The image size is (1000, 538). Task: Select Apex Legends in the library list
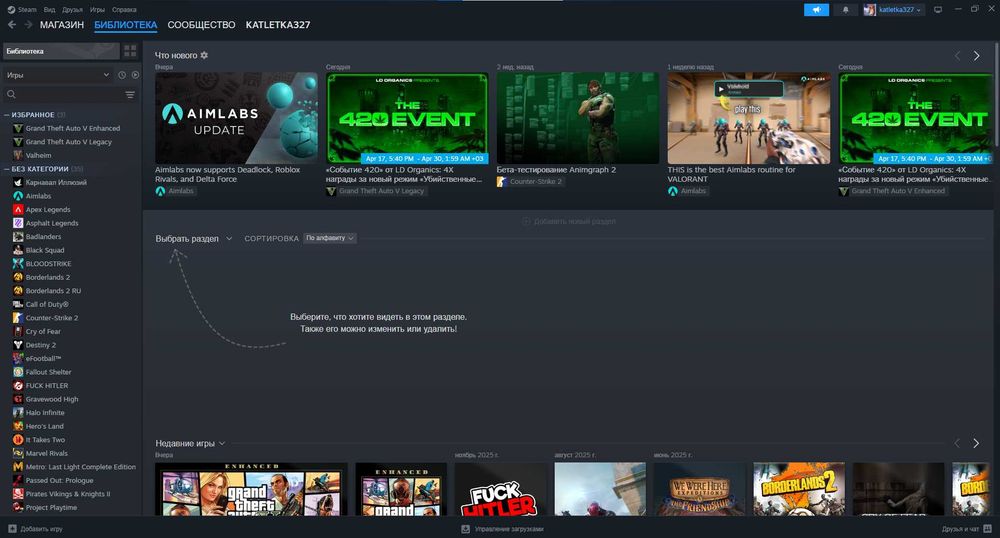(48, 209)
